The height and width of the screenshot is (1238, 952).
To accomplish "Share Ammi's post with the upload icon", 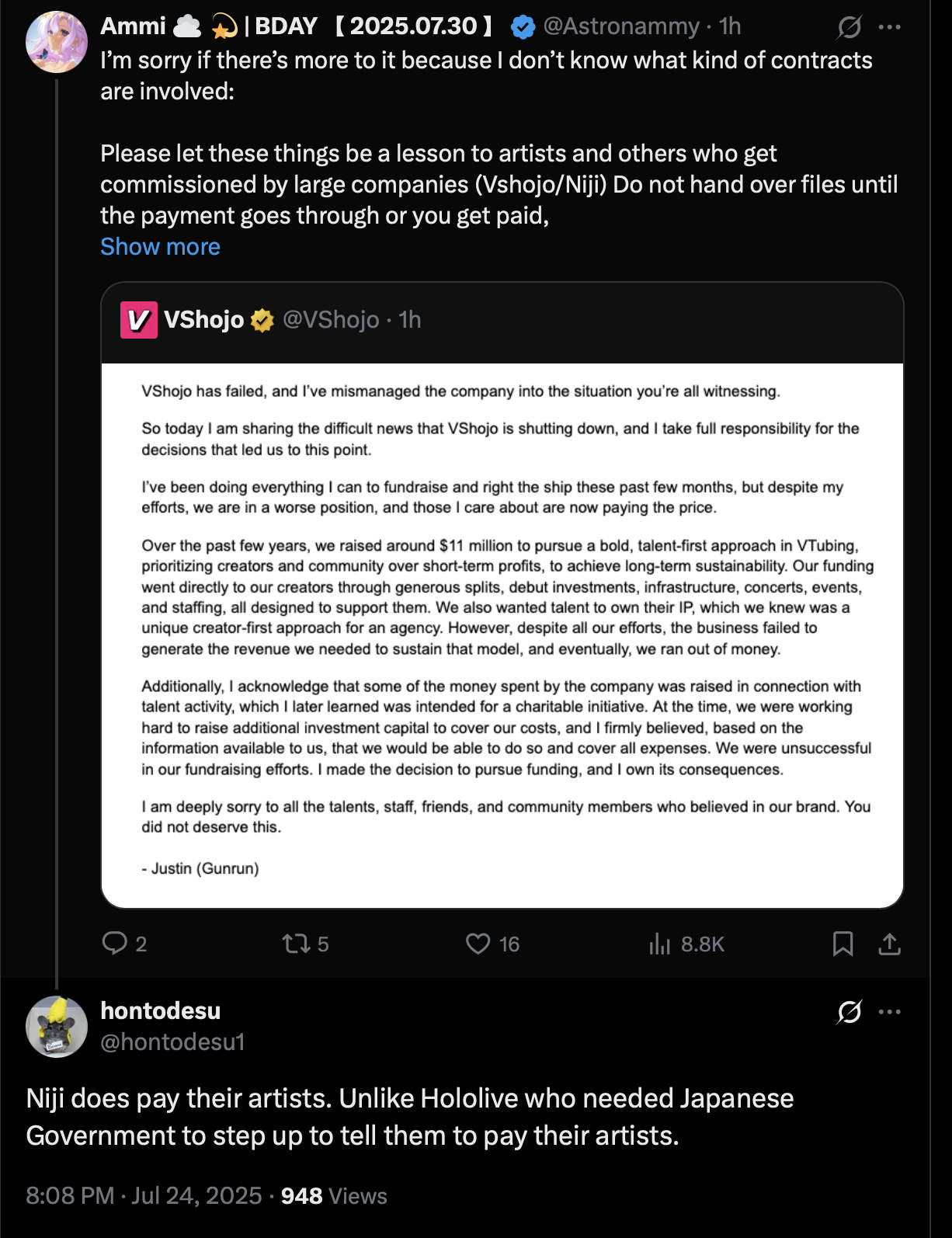I will point(889,944).
